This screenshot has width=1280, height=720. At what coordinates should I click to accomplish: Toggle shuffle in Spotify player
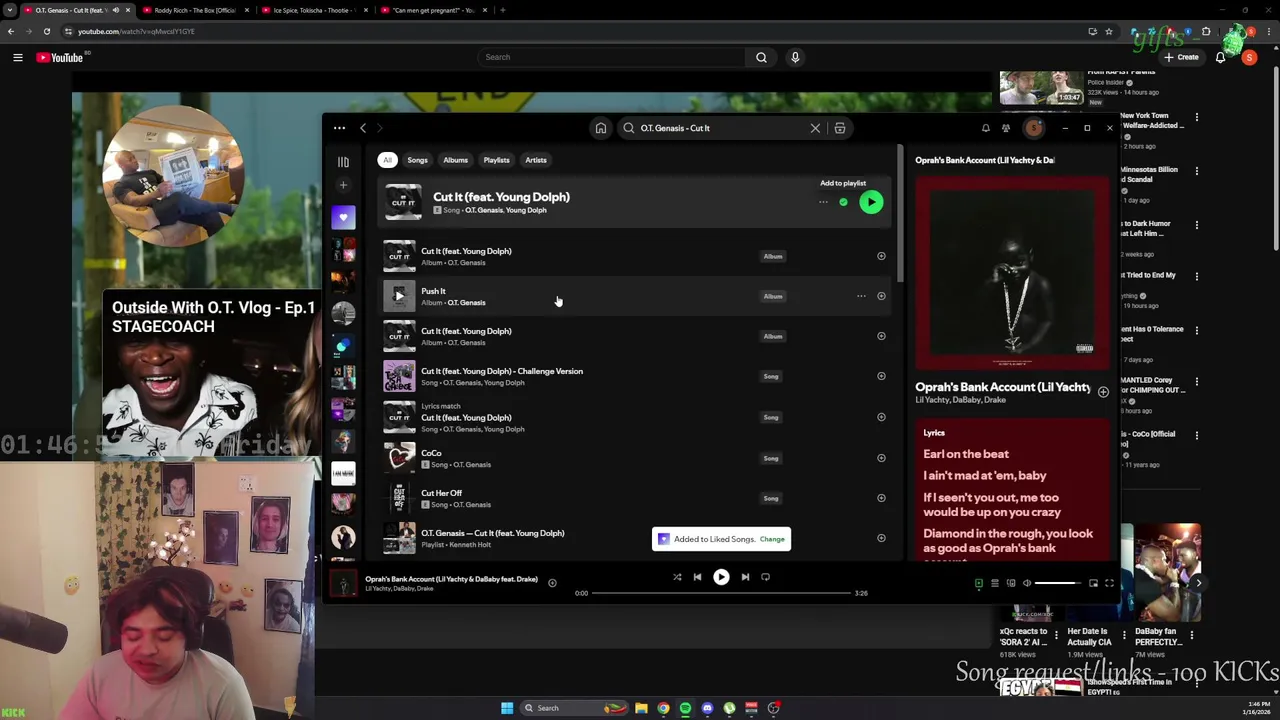(x=677, y=577)
